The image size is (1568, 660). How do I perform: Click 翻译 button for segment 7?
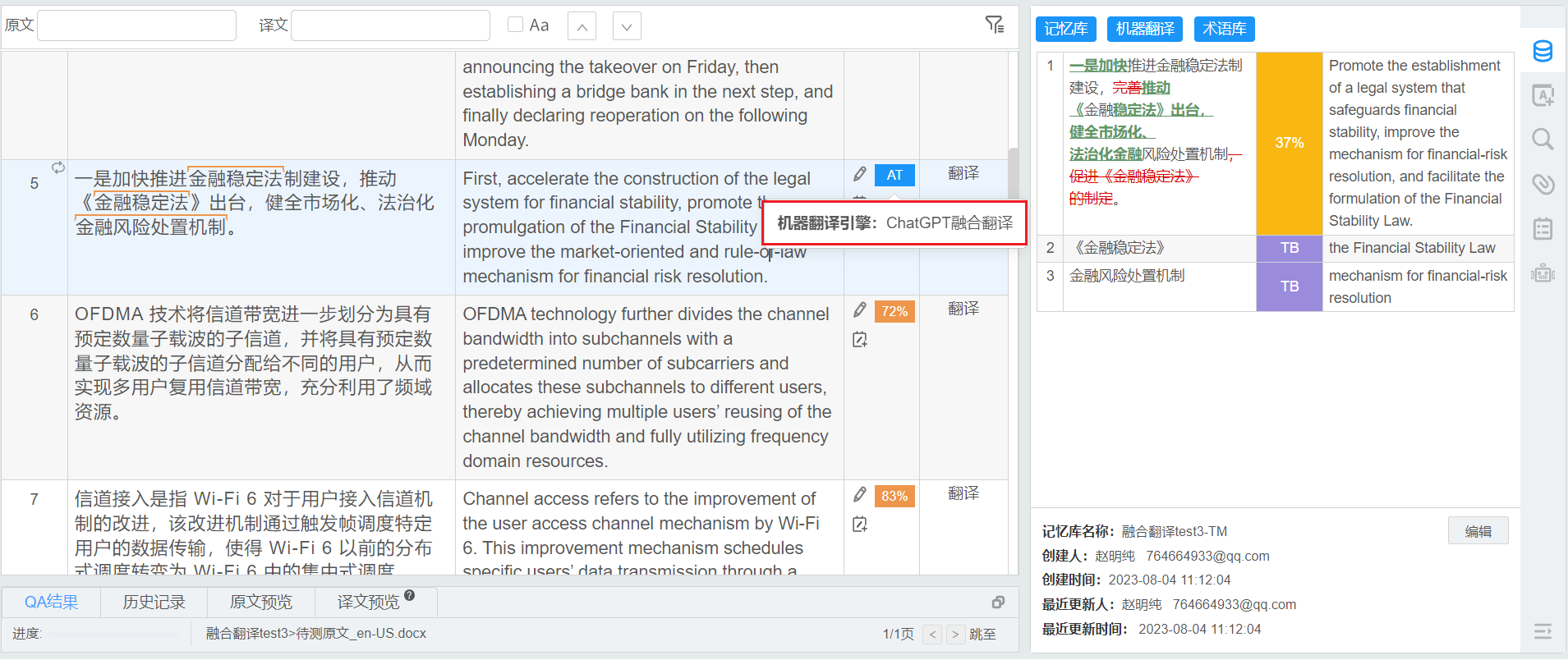[963, 493]
